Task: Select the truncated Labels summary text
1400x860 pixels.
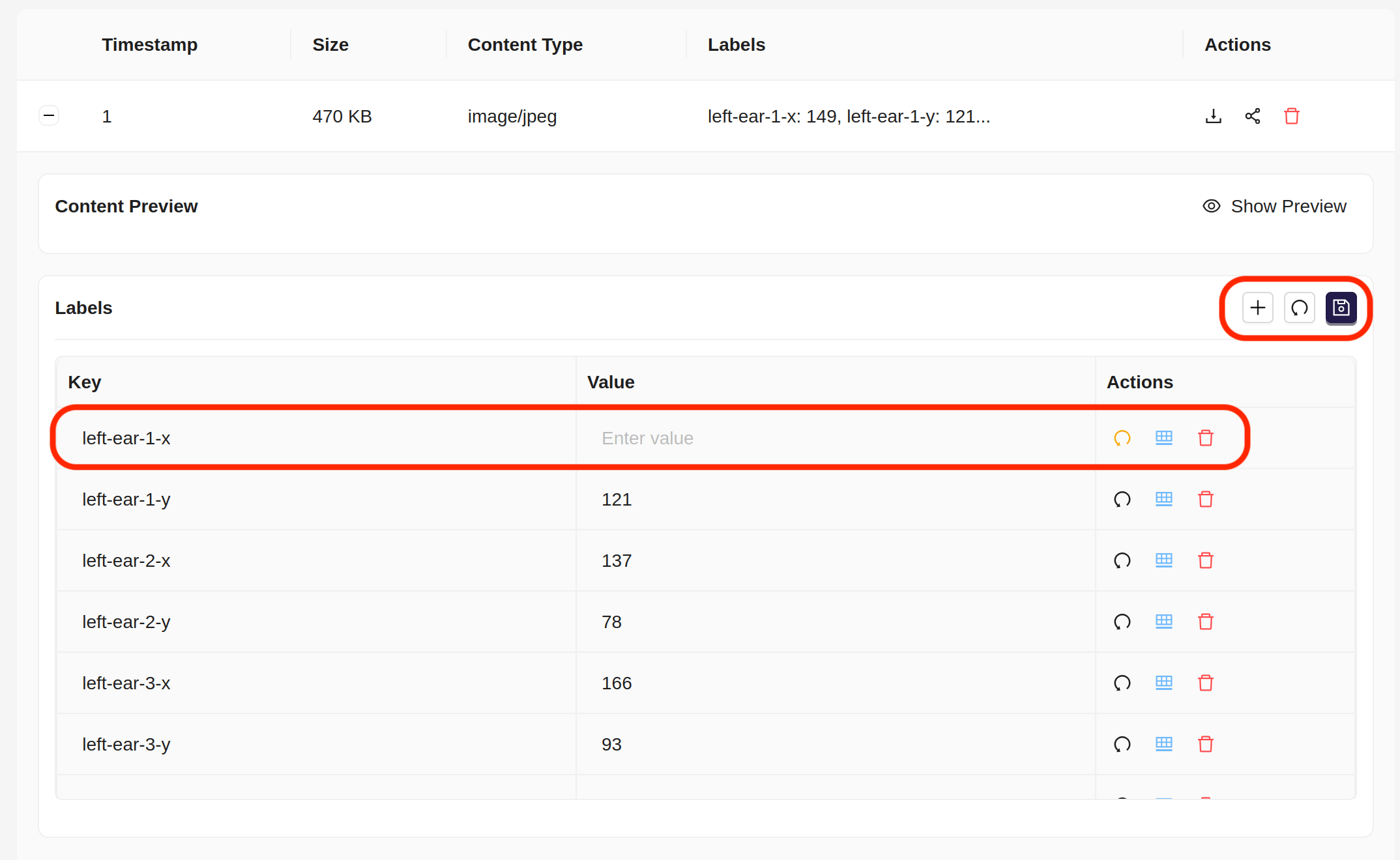Action: 849,116
